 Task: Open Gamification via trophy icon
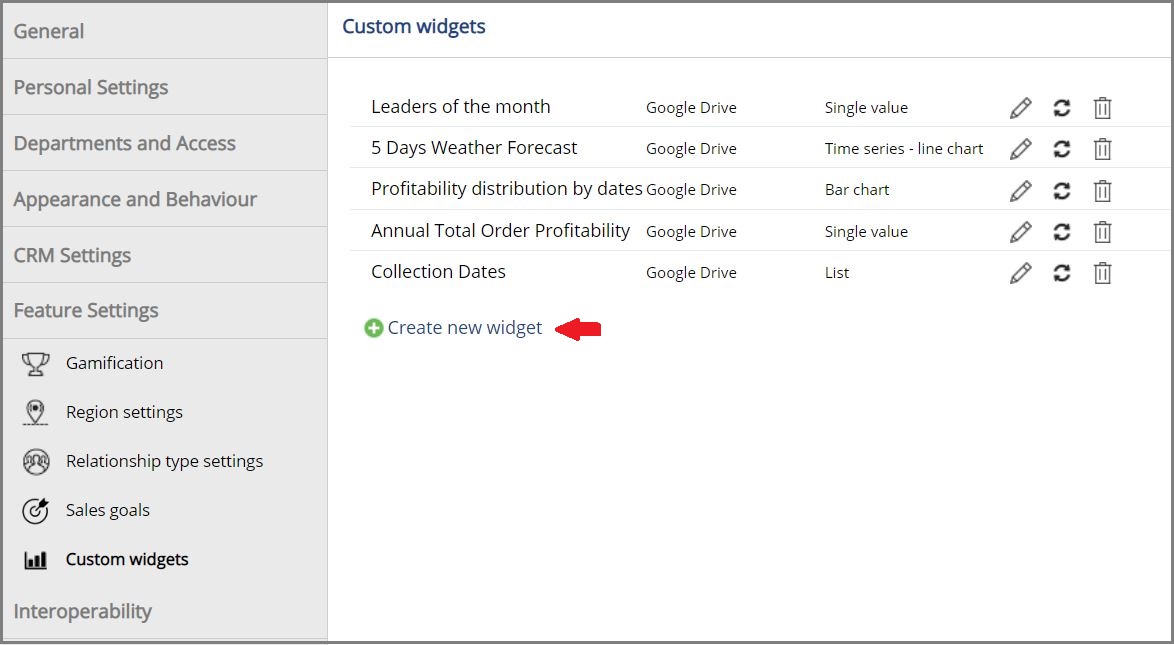click(x=35, y=364)
